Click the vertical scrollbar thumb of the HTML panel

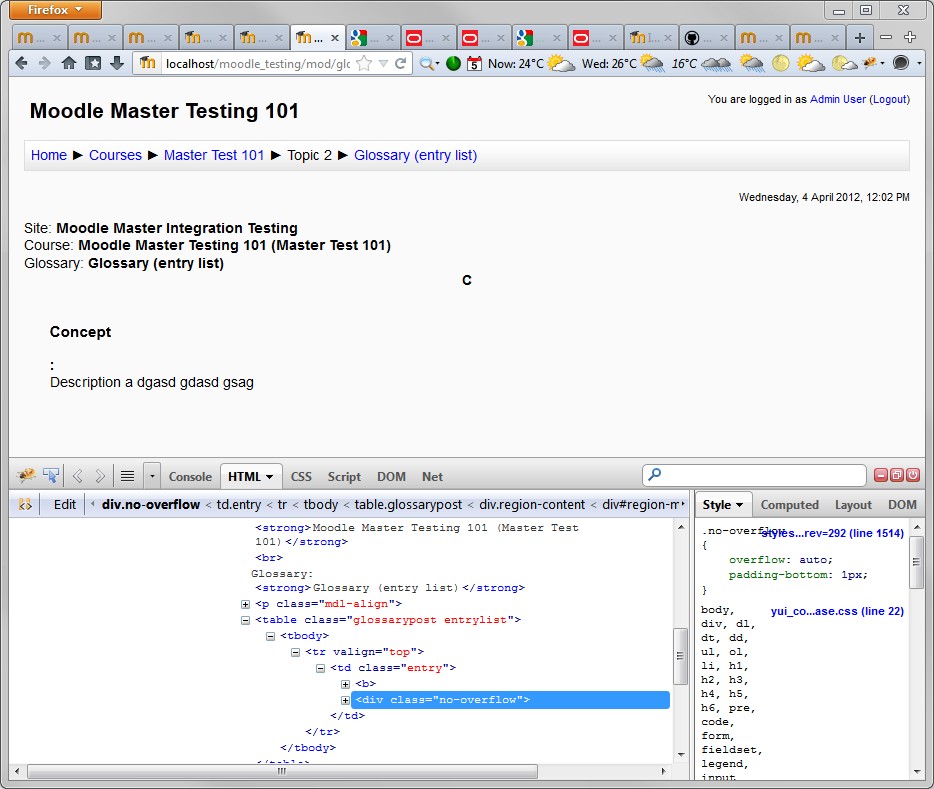tap(680, 656)
